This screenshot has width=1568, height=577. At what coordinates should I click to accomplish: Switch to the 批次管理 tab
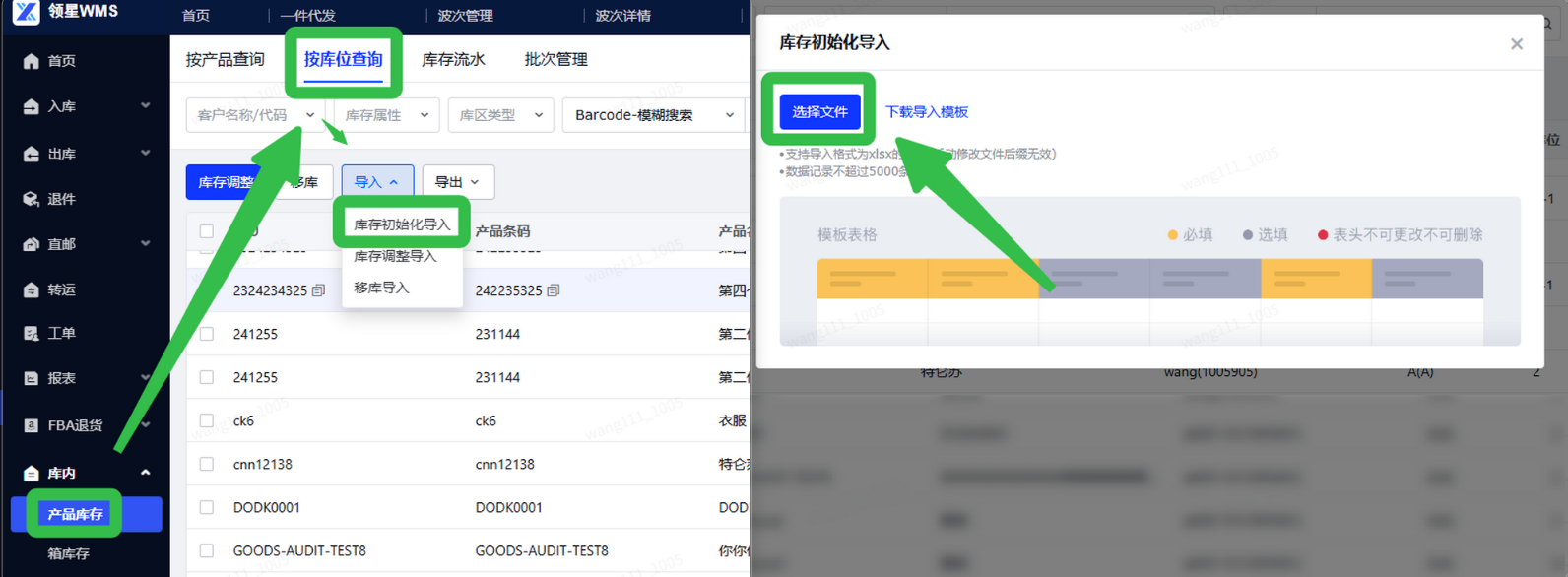pyautogui.click(x=556, y=60)
